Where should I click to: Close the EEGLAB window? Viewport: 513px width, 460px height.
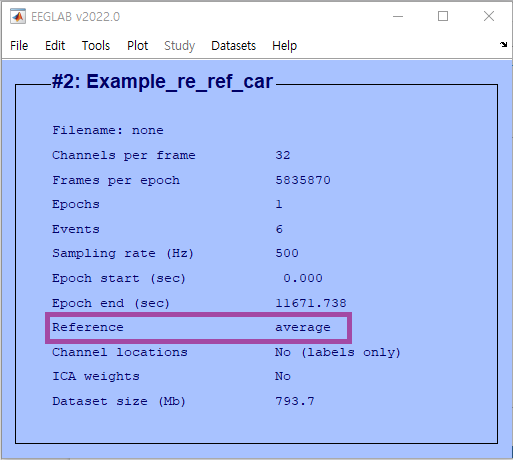tap(489, 16)
